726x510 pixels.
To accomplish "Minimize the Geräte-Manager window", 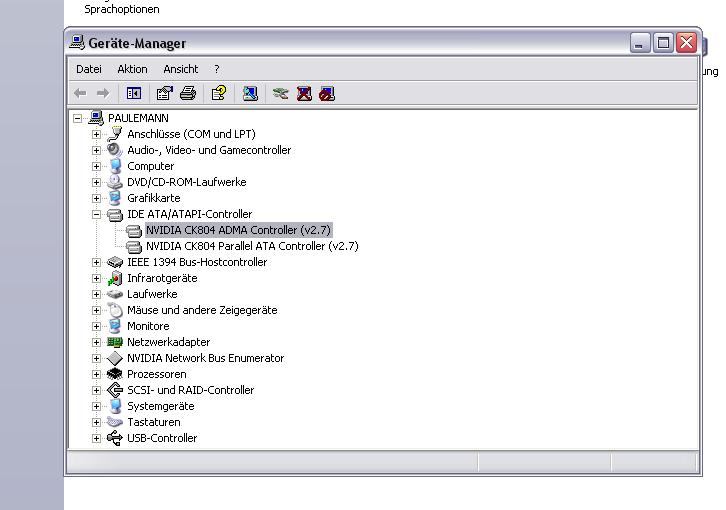I will click(x=640, y=43).
